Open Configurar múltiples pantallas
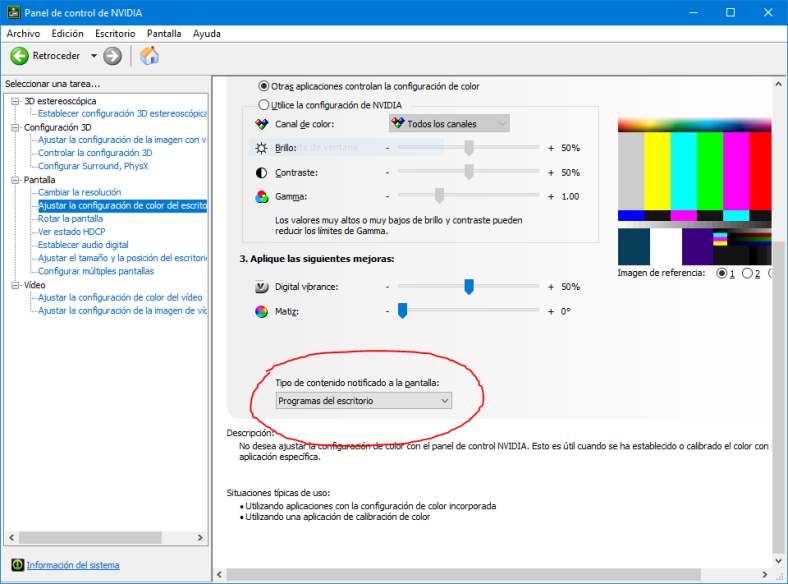 (96, 271)
